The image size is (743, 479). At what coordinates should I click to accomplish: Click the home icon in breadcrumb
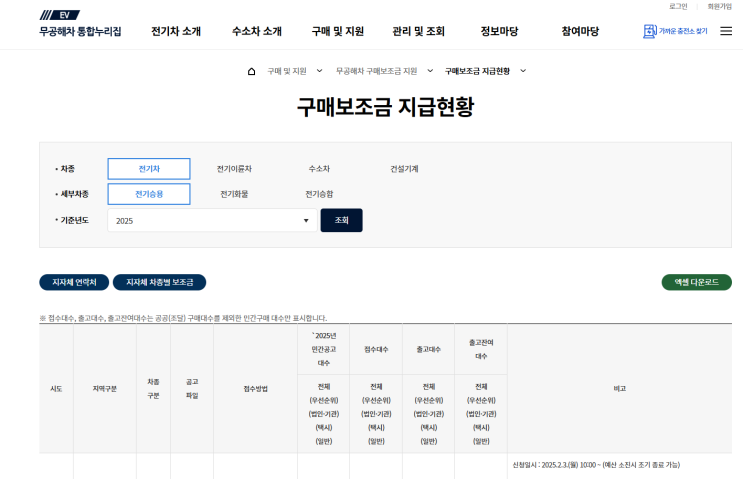(x=252, y=71)
